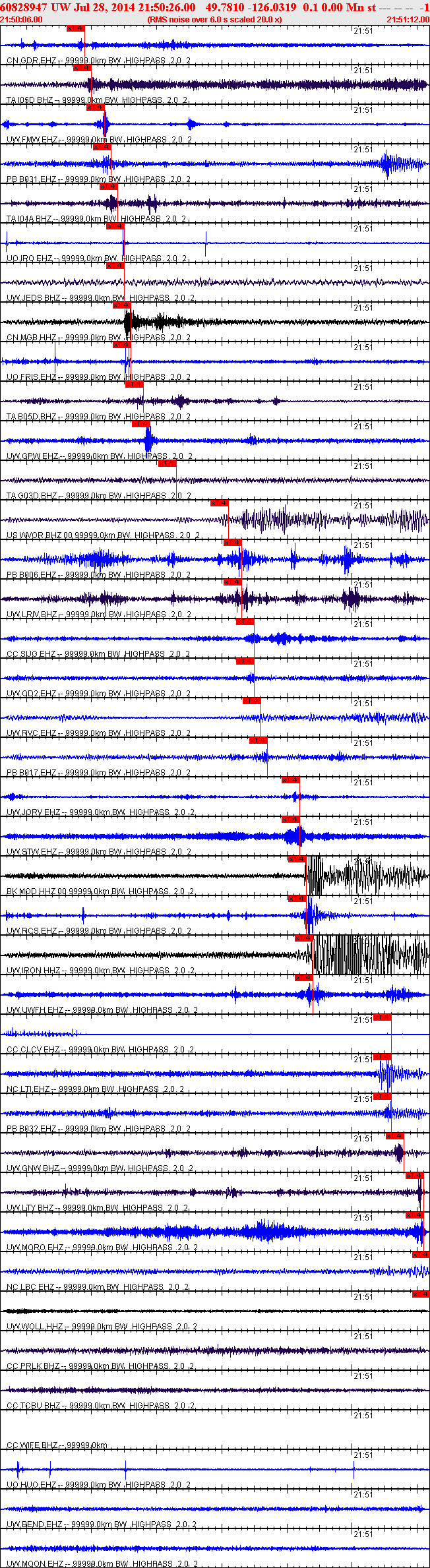Click the coordinates 49.7810 -126.0319 in header
The height and width of the screenshot is (1568, 430).
tap(251, 7)
